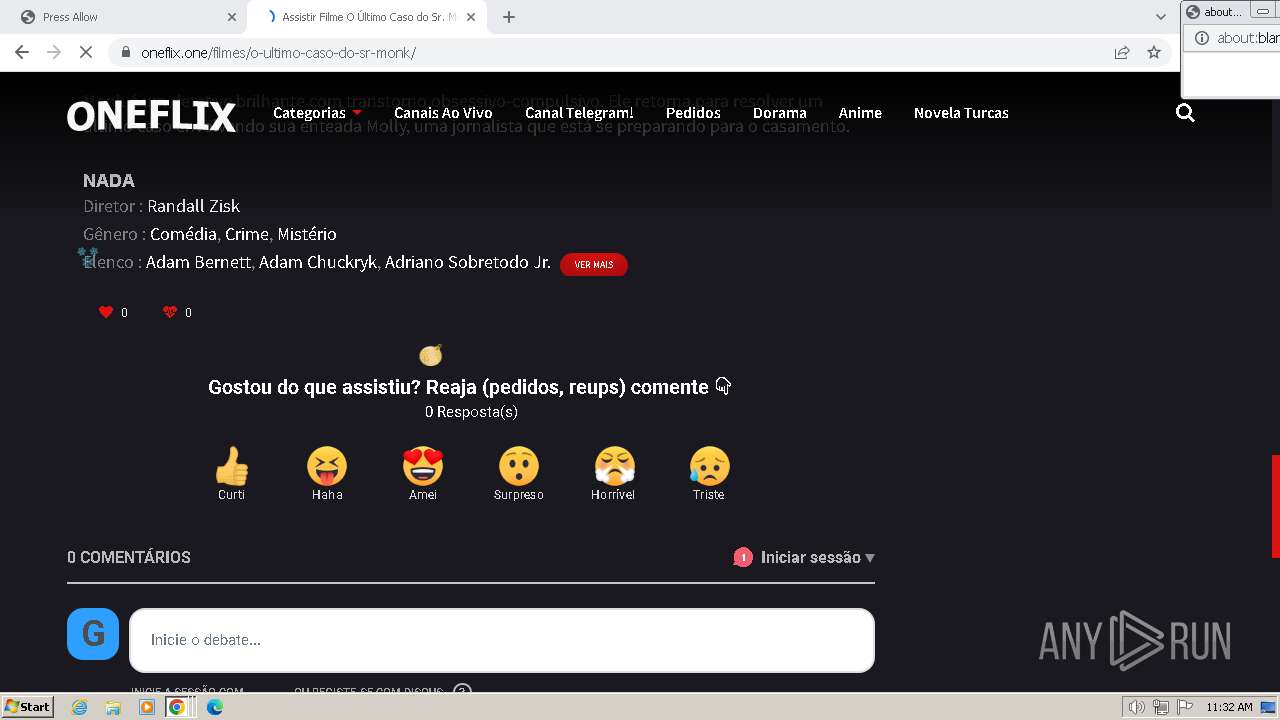Go to the Novela Turcas section
This screenshot has height=720, width=1280.
961,113
